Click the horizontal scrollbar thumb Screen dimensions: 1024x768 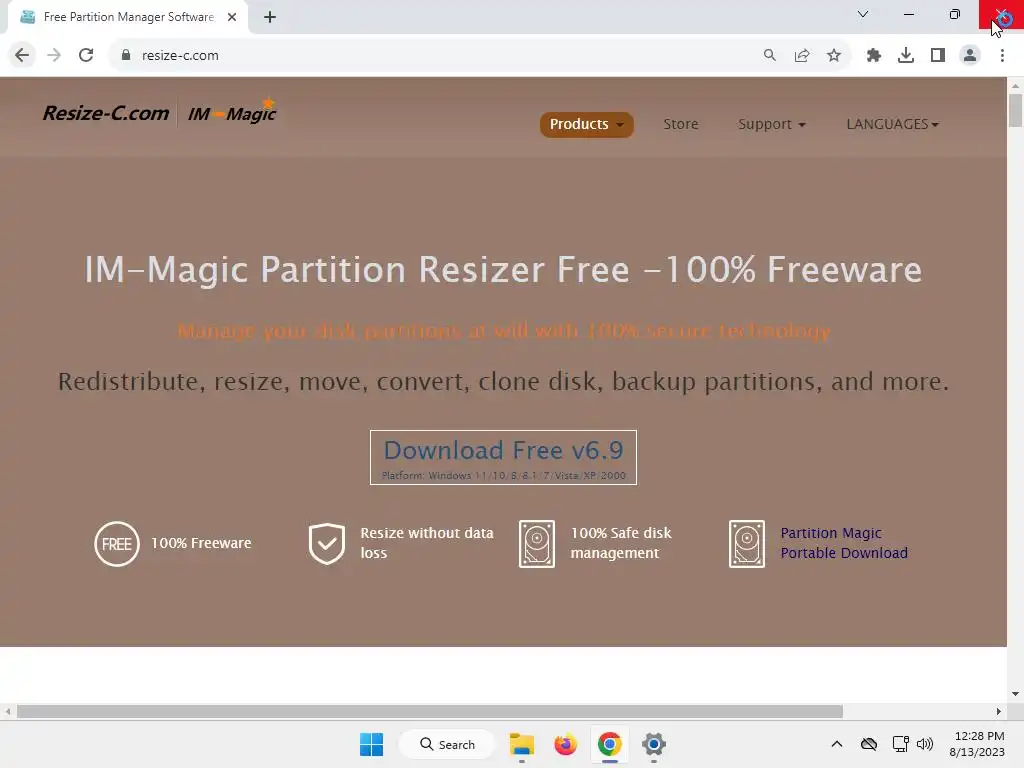(x=430, y=711)
